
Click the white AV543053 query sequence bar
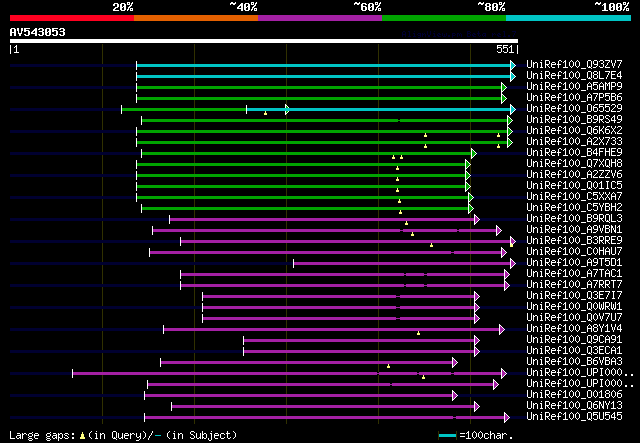[264, 41]
